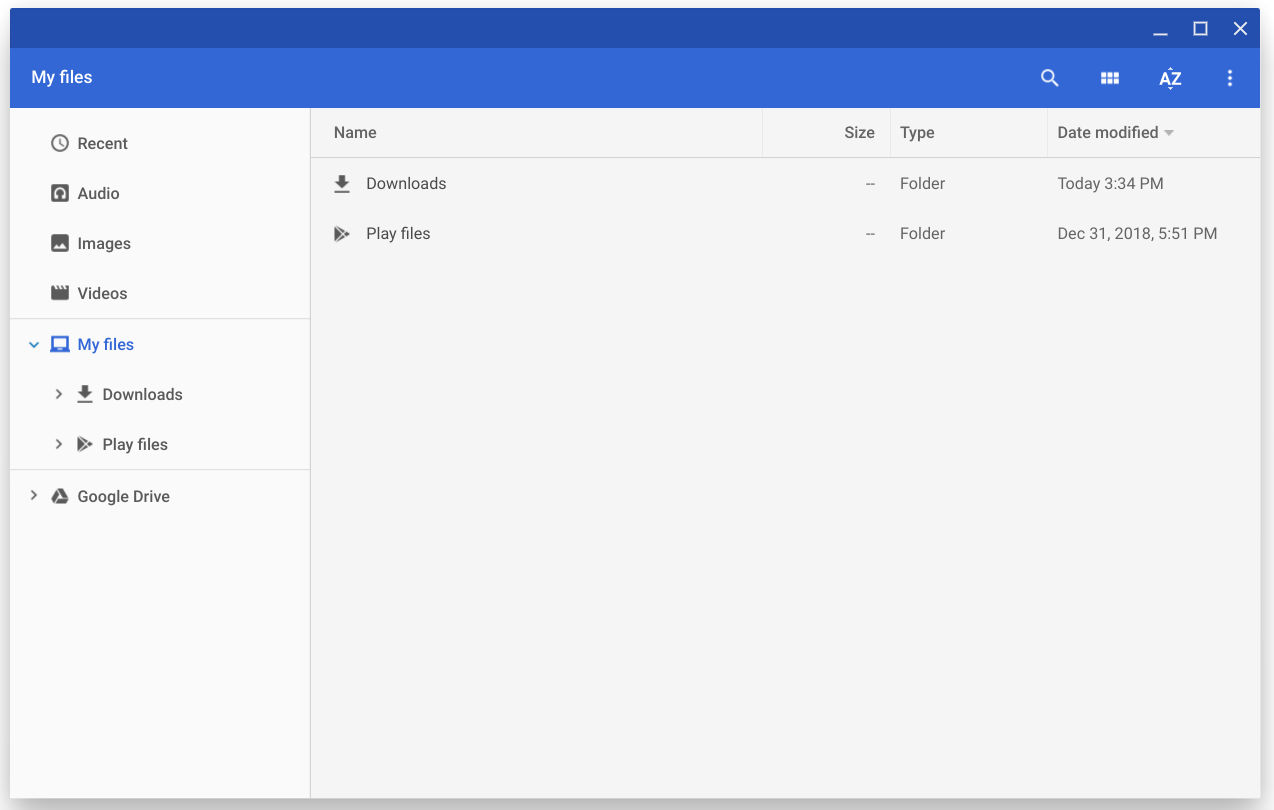Image resolution: width=1274 pixels, height=810 pixels.
Task: Close the Files window
Action: coord(1240,29)
